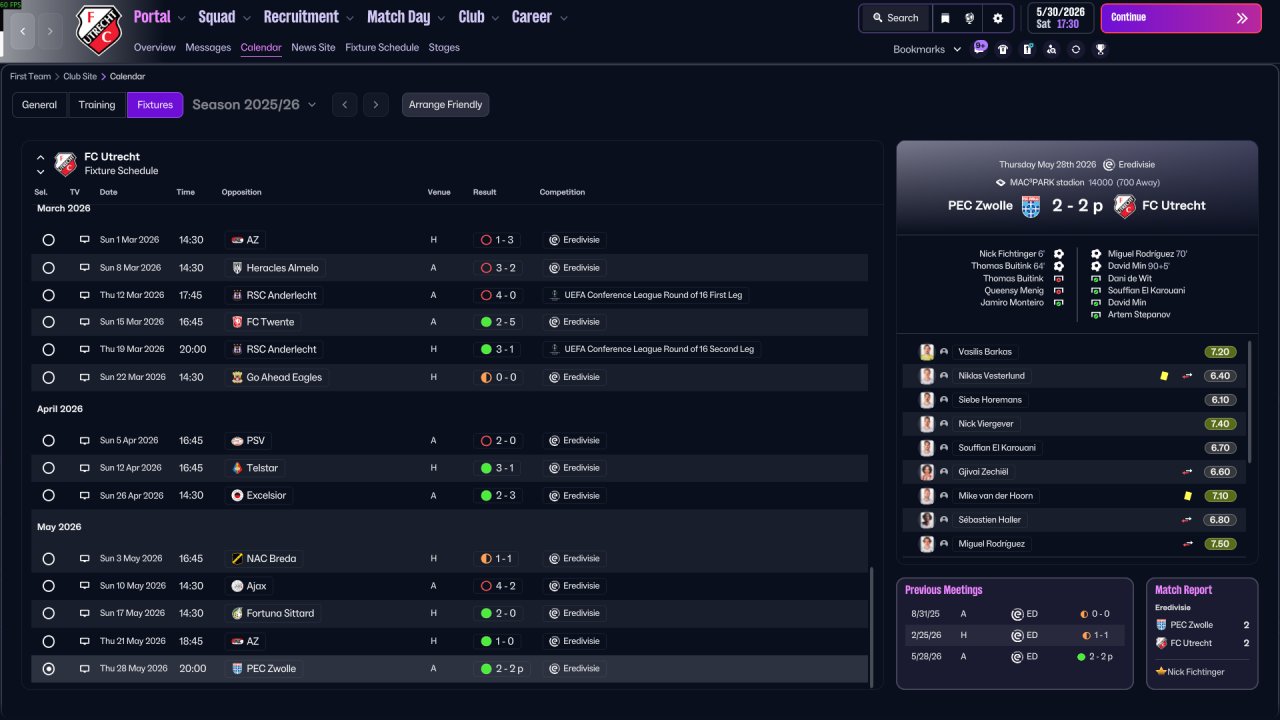
Task: Click the shirt icon in bookmarks bar
Action: click(1003, 49)
